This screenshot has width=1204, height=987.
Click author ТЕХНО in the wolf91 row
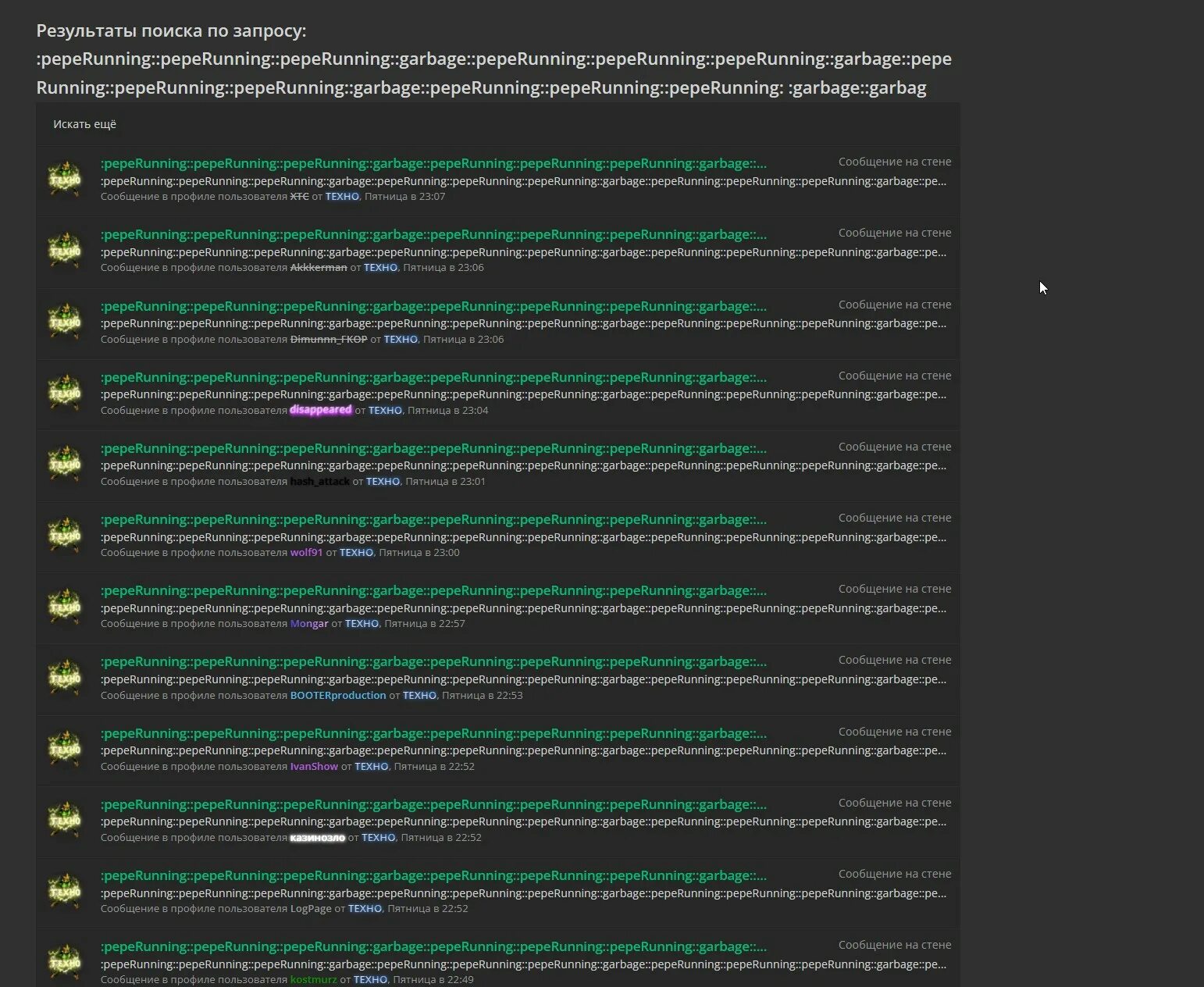(356, 553)
